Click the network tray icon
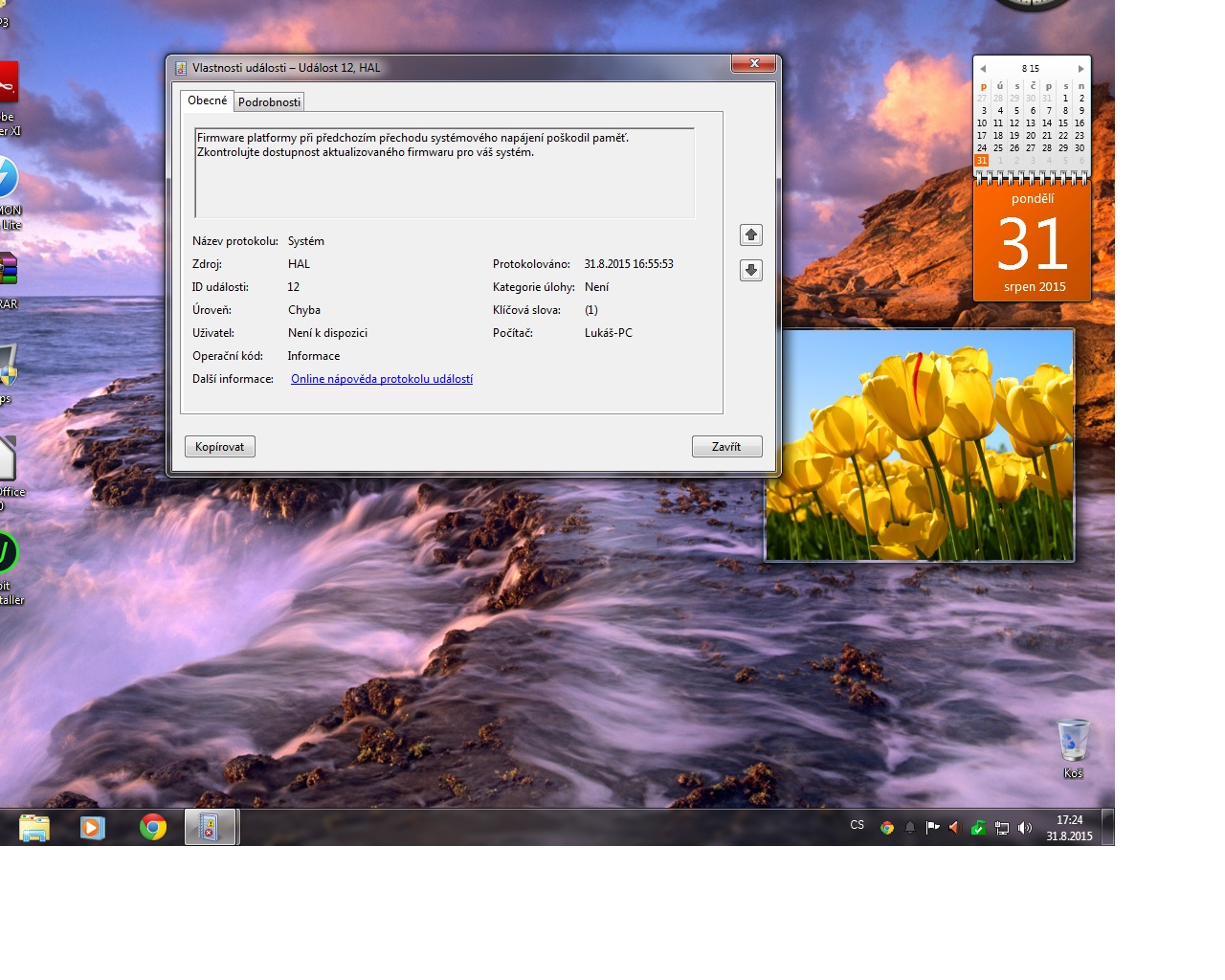The width and height of the screenshot is (1225, 980). click(1002, 828)
